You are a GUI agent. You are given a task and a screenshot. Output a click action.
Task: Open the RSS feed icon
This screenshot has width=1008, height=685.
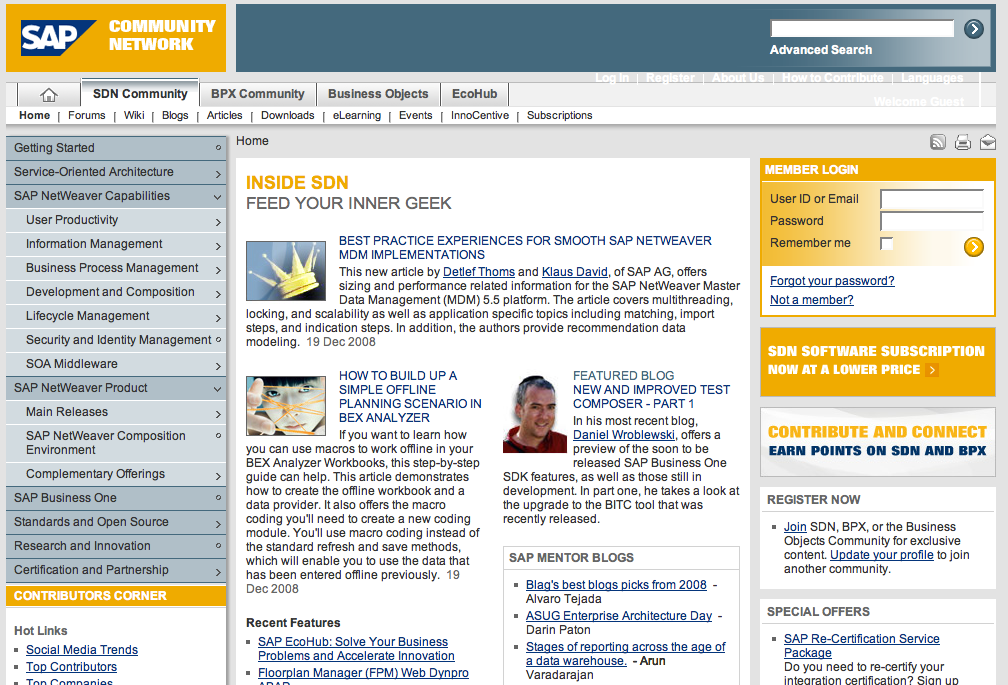(938, 142)
